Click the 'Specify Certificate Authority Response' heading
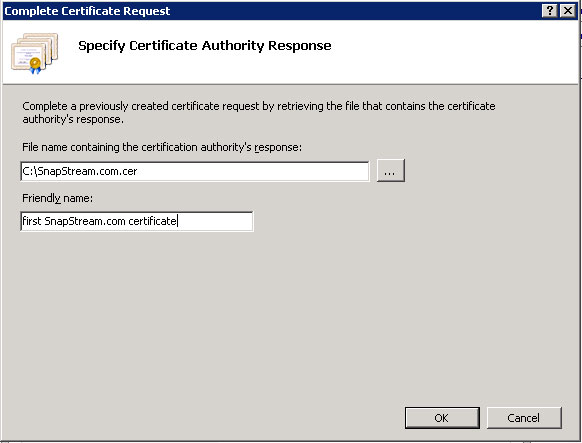 tap(205, 46)
